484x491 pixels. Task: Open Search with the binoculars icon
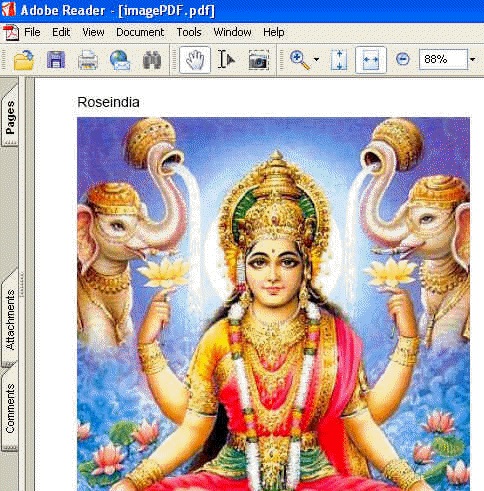152,60
